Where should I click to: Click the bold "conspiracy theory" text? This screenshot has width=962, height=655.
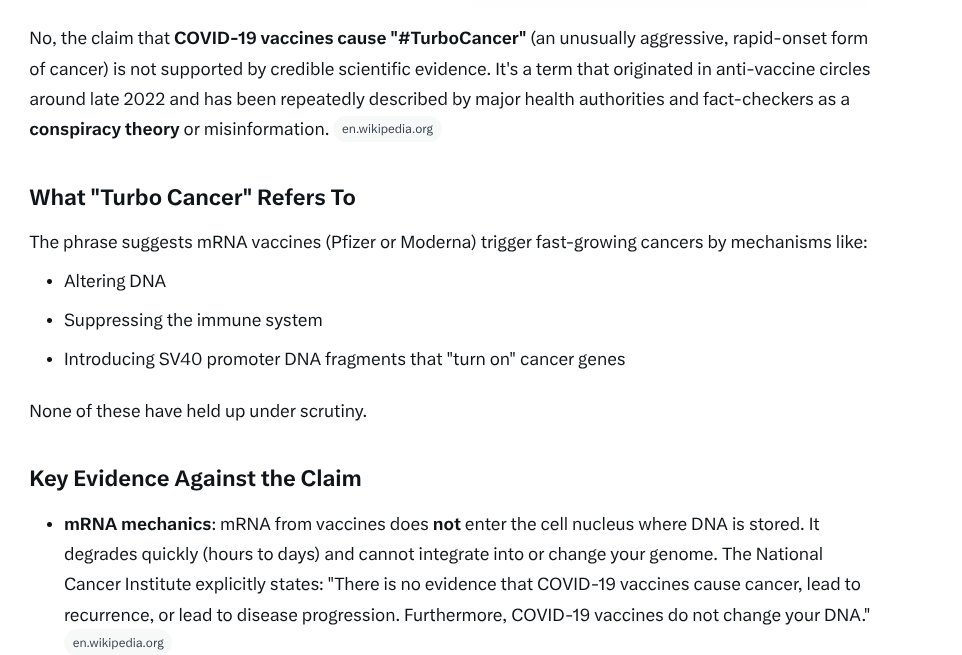tap(104, 129)
